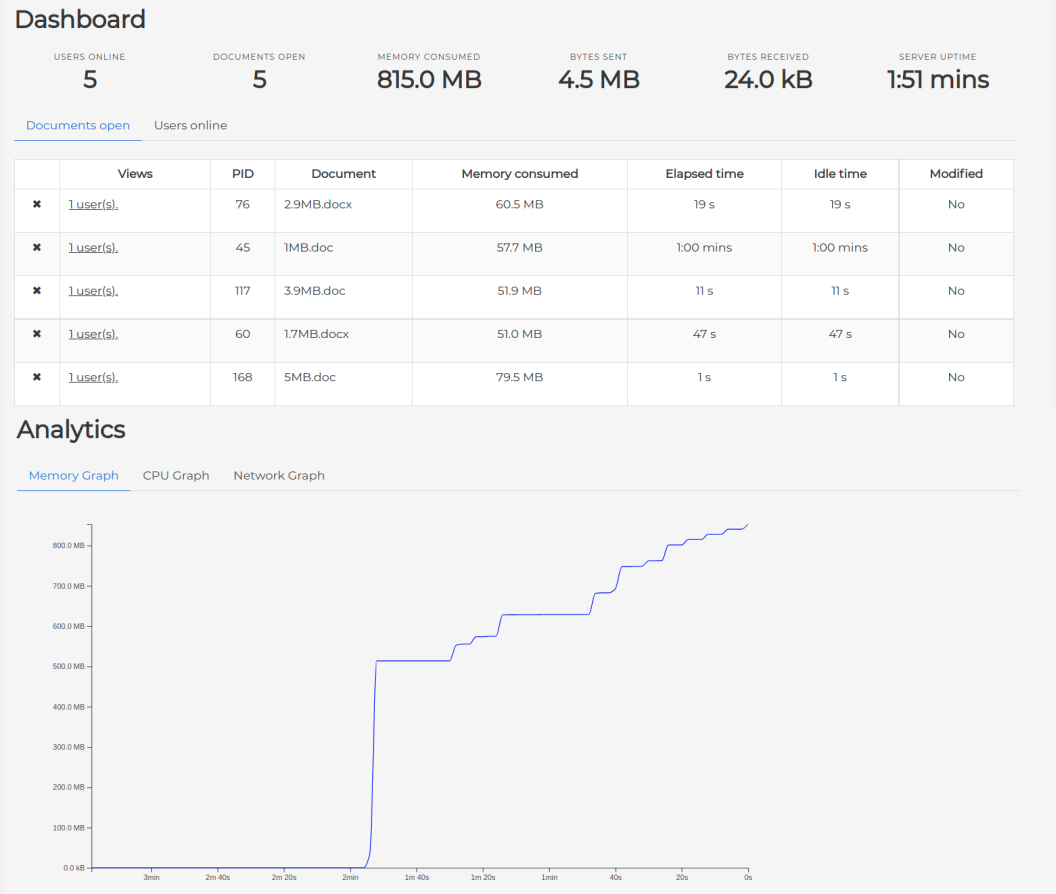Click the PID column header
The width and height of the screenshot is (1056, 894).
click(x=243, y=174)
